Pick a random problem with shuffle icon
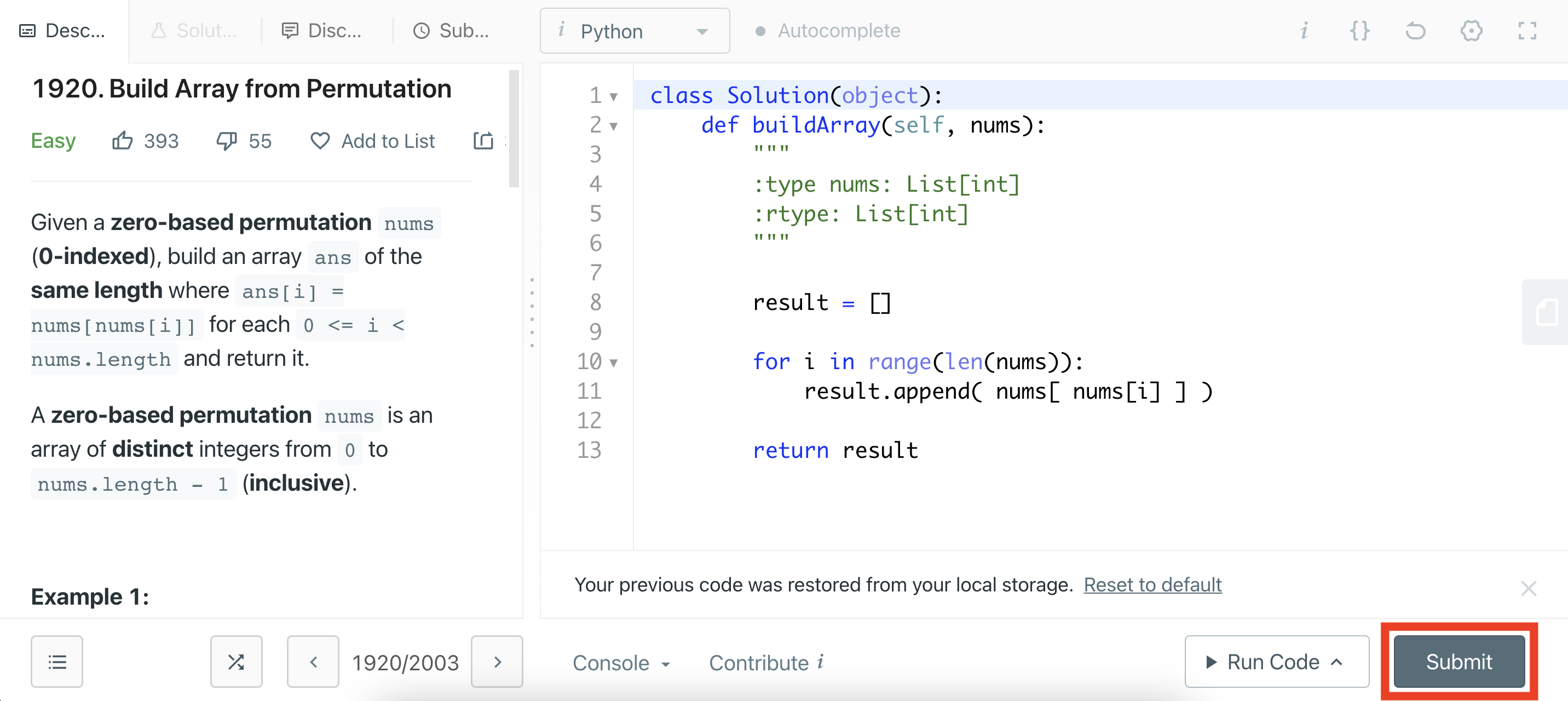 pos(236,662)
